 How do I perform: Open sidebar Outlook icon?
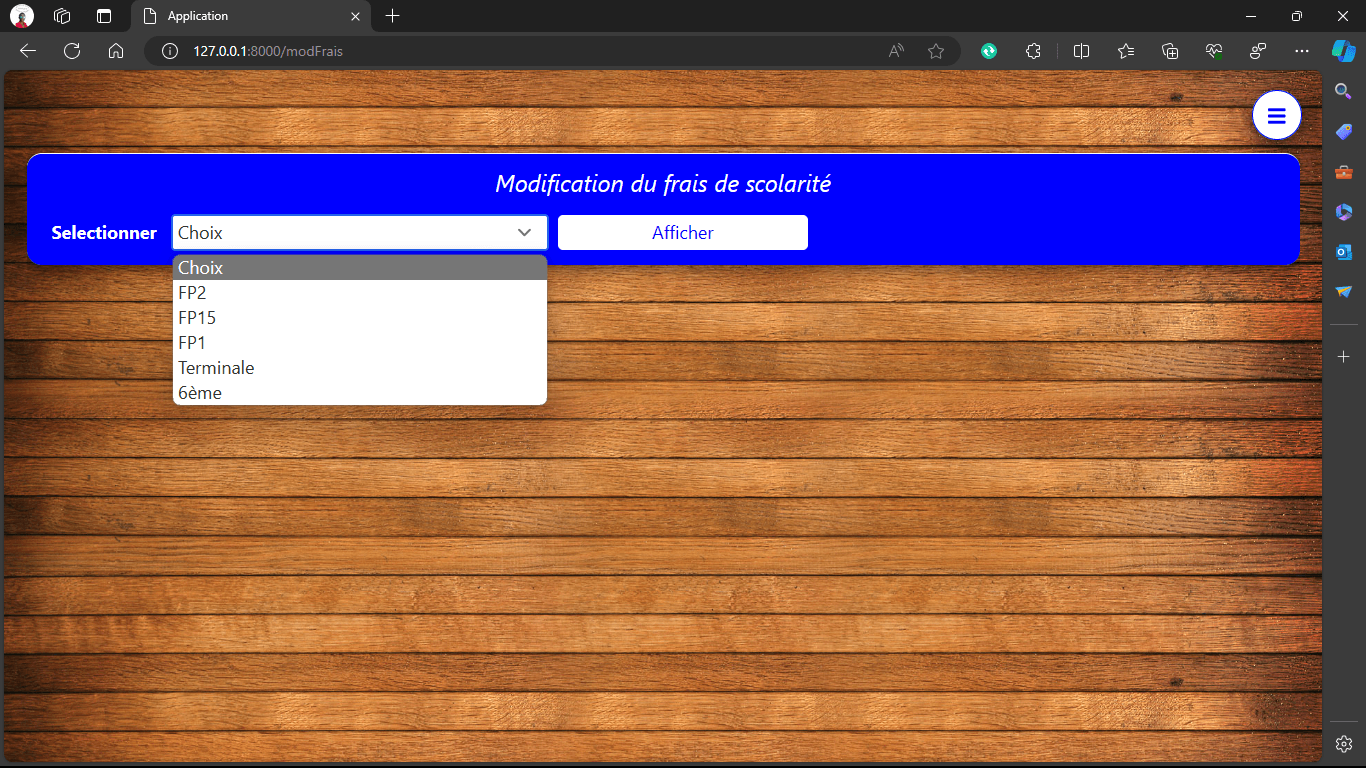point(1344,252)
